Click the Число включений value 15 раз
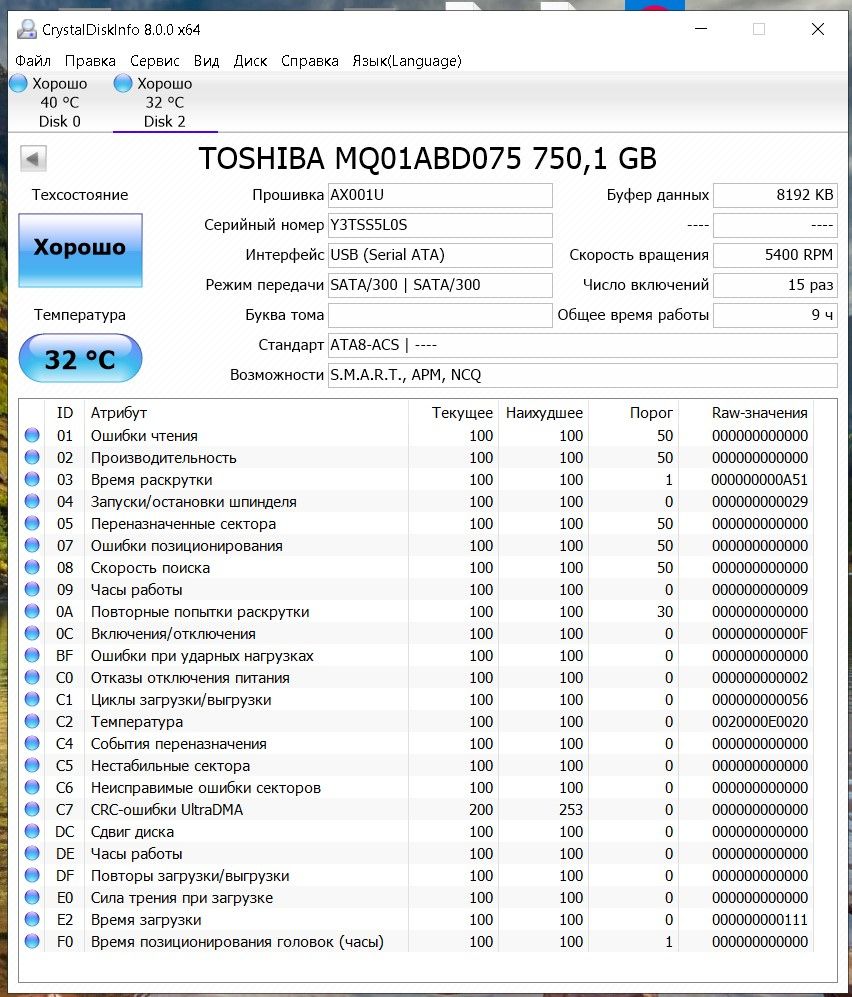The height and width of the screenshot is (997, 852). click(x=775, y=285)
